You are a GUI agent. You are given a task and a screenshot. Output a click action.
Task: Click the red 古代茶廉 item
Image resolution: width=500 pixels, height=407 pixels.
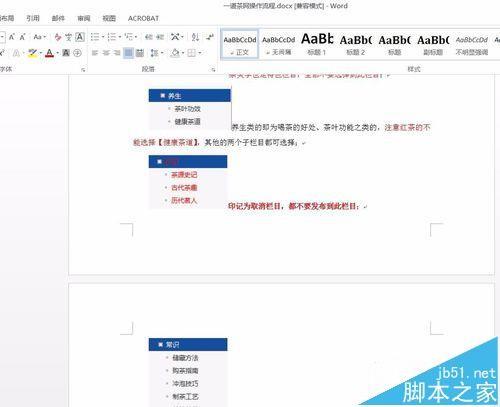(x=184, y=188)
